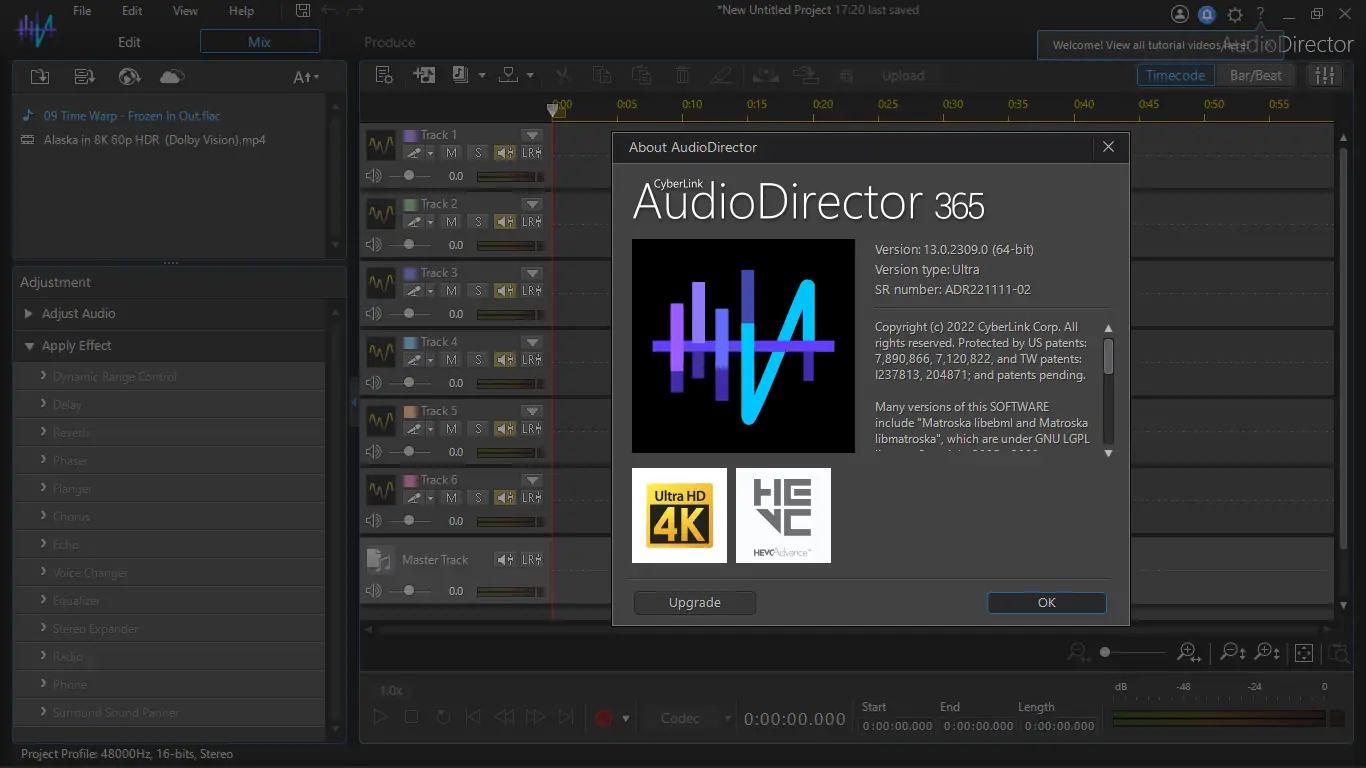
Task: Click the fit-to-window zoom icon
Action: coord(1304,653)
